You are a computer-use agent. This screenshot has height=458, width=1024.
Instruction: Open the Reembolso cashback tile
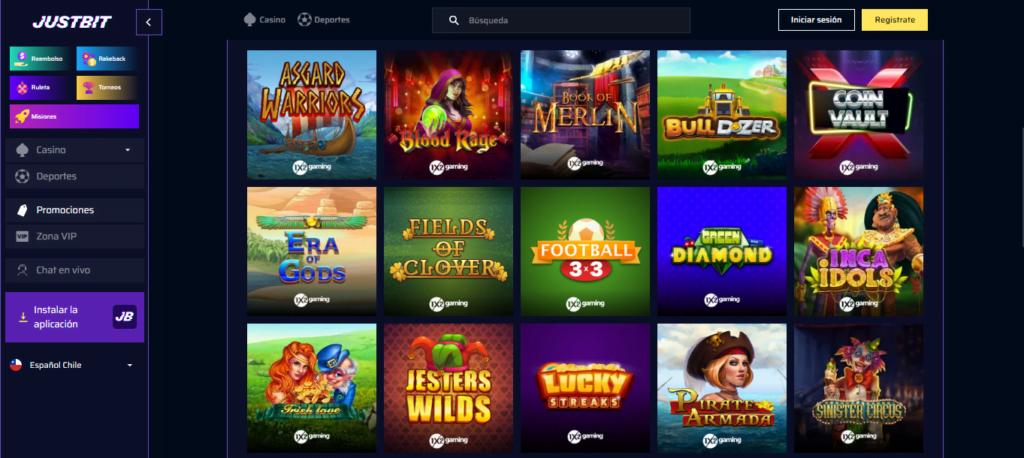[40, 59]
